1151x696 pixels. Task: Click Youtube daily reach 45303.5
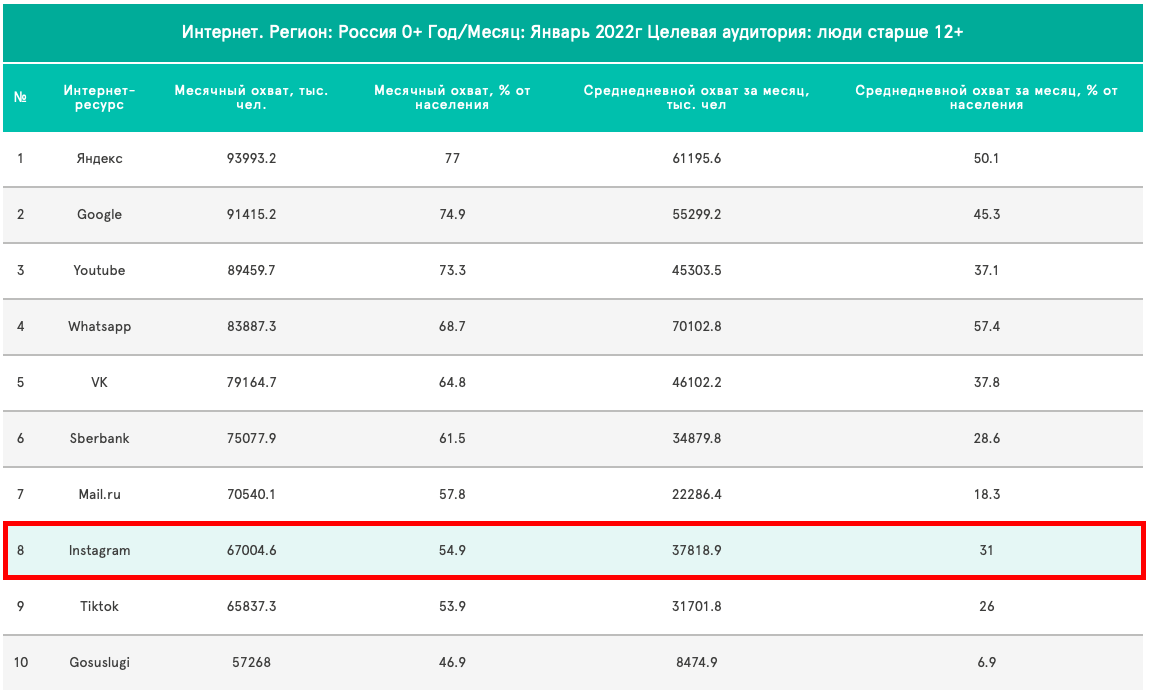[697, 270]
